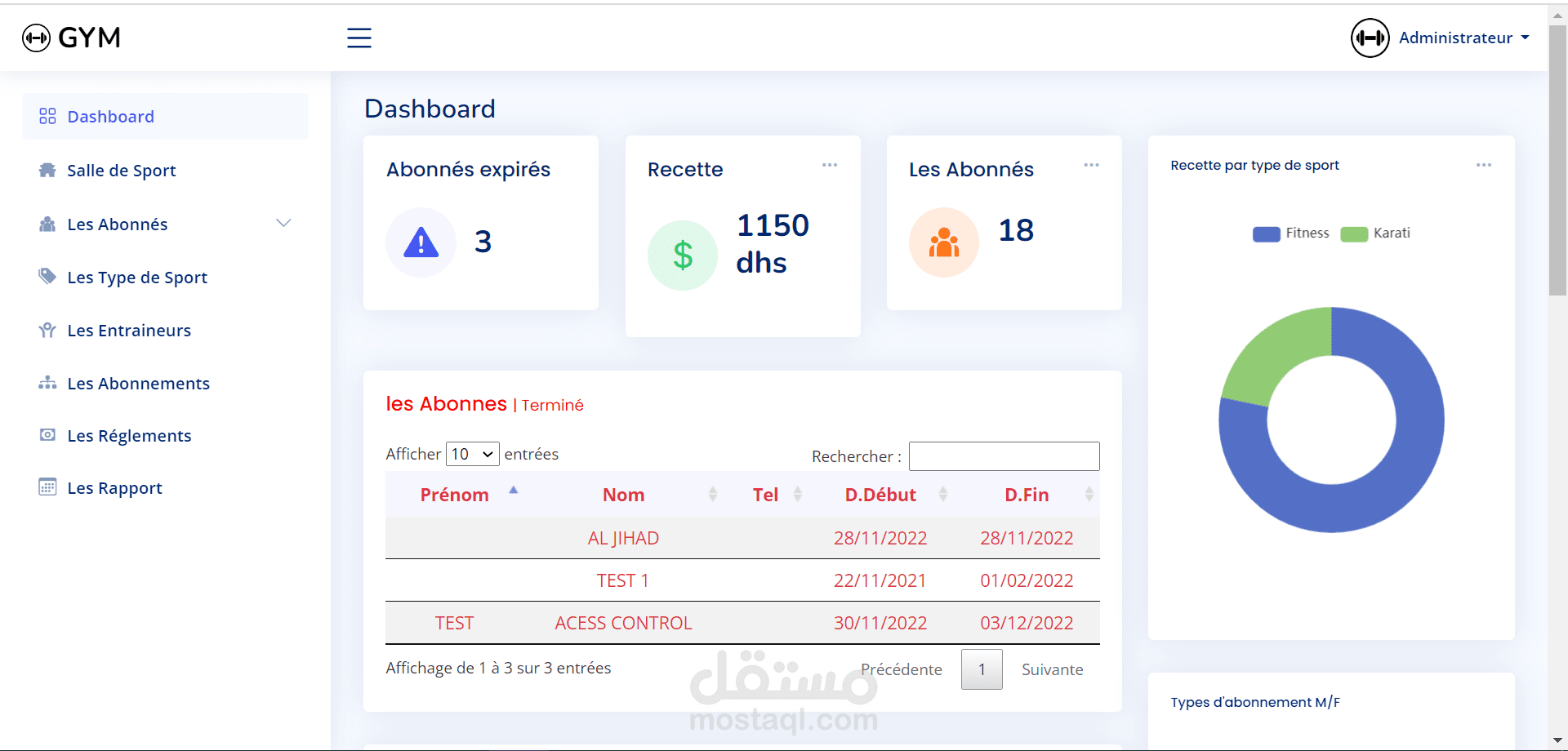Click the Précédente pagination link
Screen dimensions: 1568x751
[x=902, y=669]
